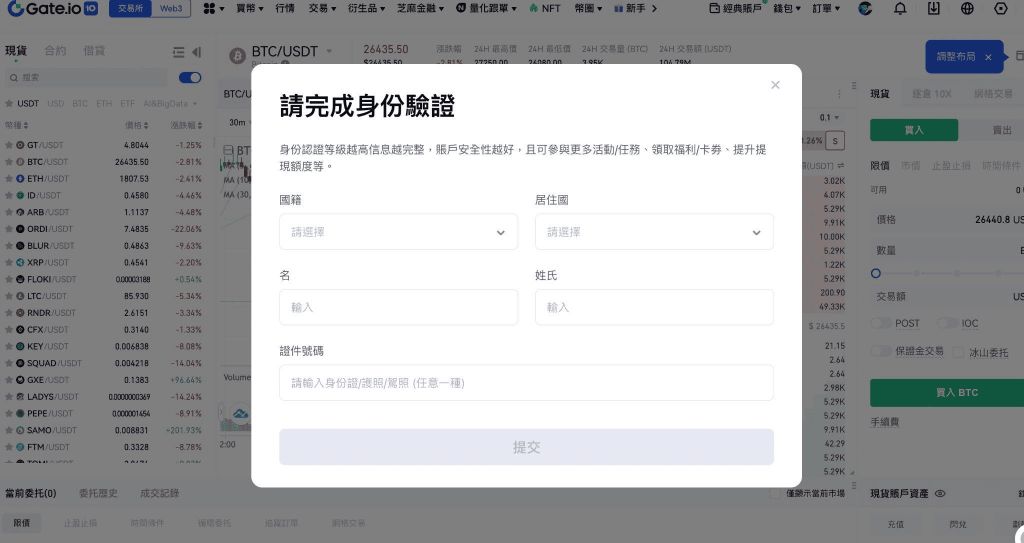Collapse the market list sidebar icon
The height and width of the screenshot is (543, 1024).
click(x=196, y=52)
